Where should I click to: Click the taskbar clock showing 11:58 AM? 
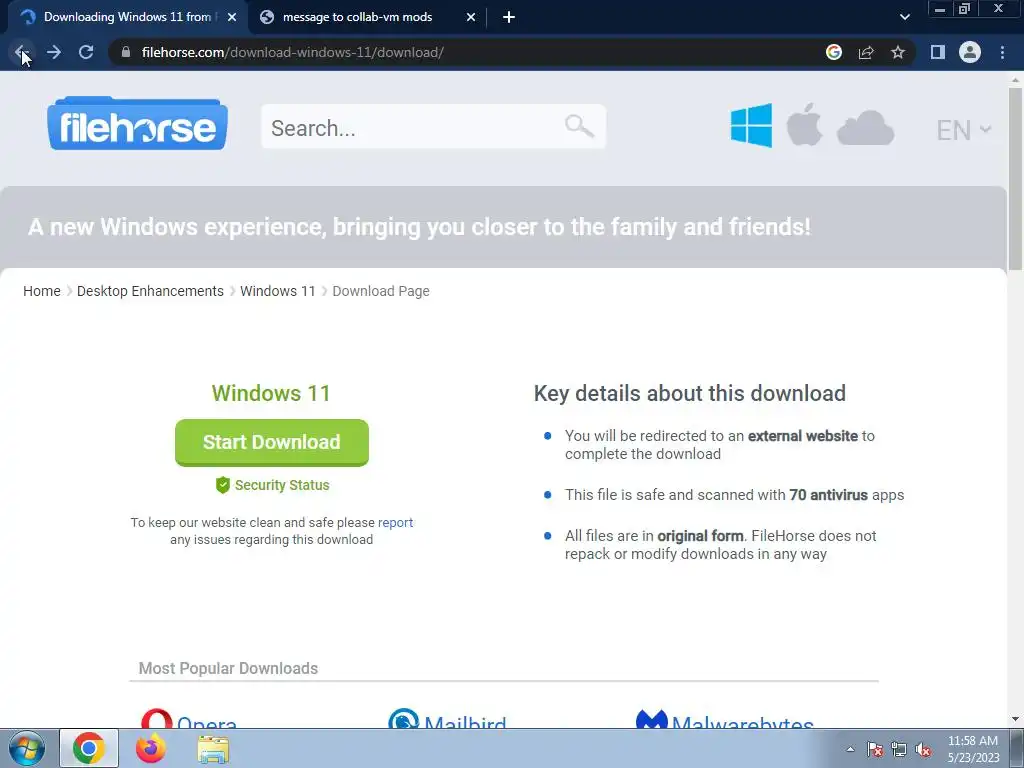[973, 749]
